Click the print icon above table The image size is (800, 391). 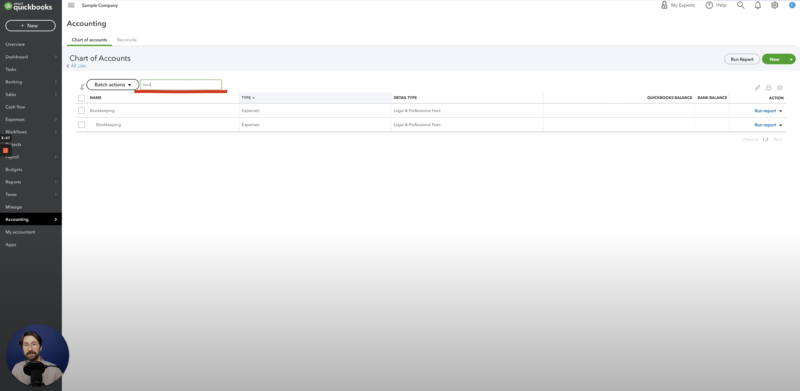pos(768,88)
